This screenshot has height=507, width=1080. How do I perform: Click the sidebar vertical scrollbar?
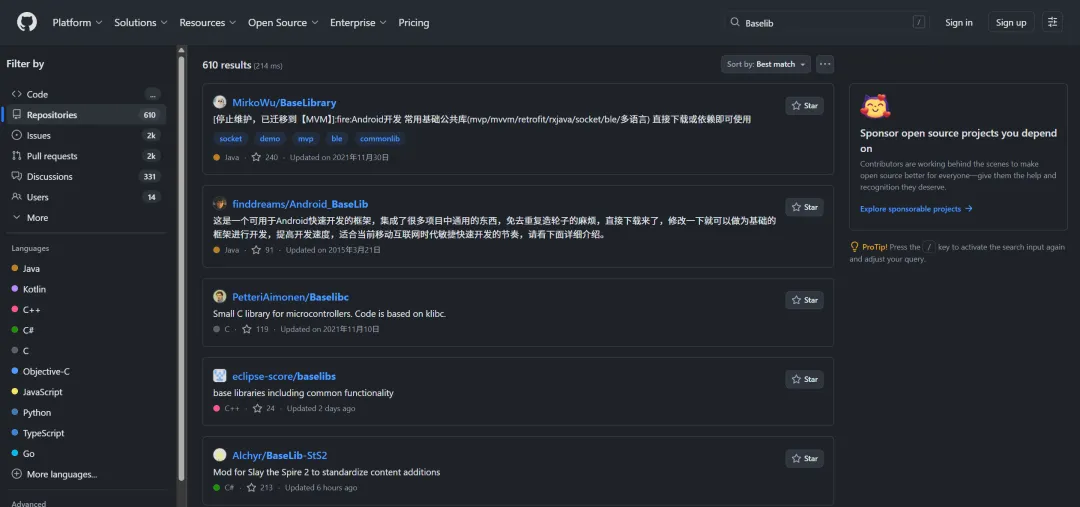pyautogui.click(x=182, y=267)
